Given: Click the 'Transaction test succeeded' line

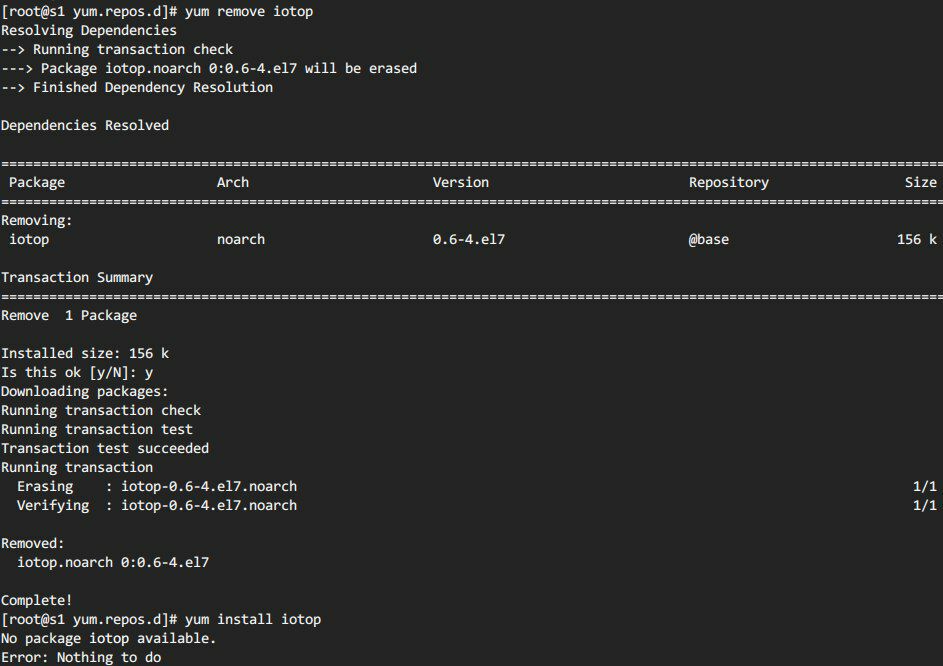Looking at the screenshot, I should (x=105, y=448).
